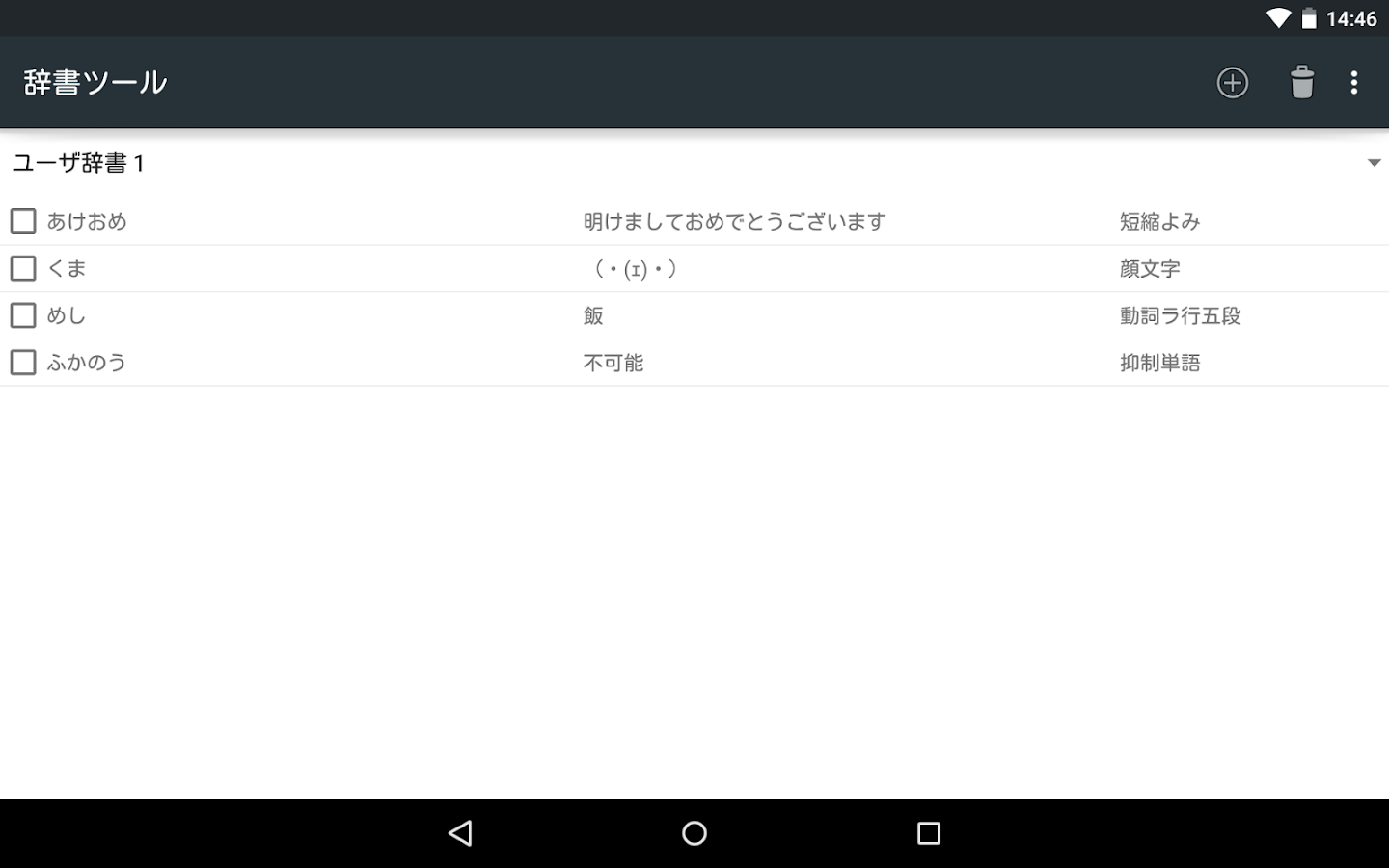1389x868 pixels.
Task: Tap the 顔文字 category label on the くま row
Action: [1149, 268]
